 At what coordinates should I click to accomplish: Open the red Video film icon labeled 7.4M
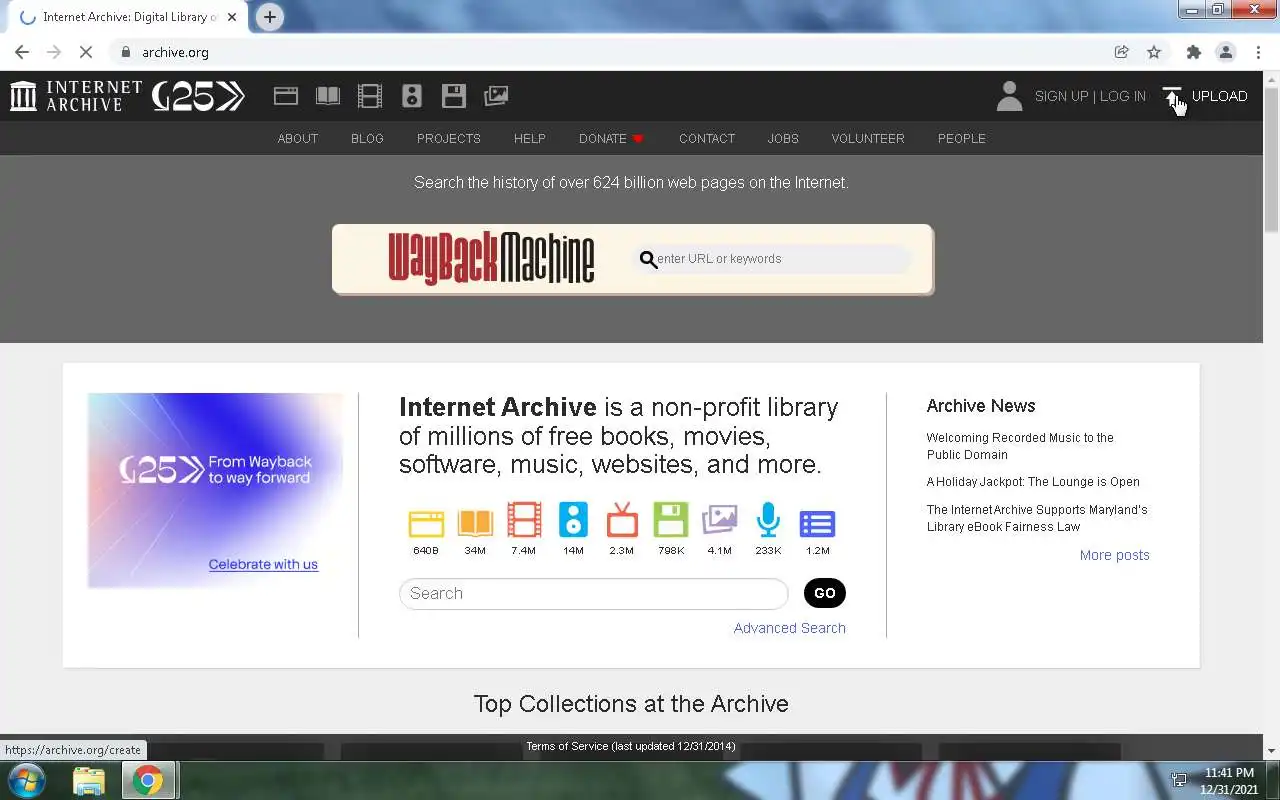pyautogui.click(x=524, y=521)
